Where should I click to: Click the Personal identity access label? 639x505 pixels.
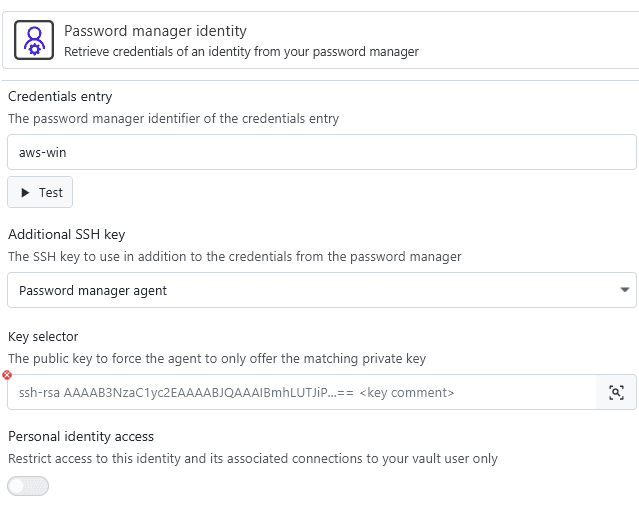(81, 437)
